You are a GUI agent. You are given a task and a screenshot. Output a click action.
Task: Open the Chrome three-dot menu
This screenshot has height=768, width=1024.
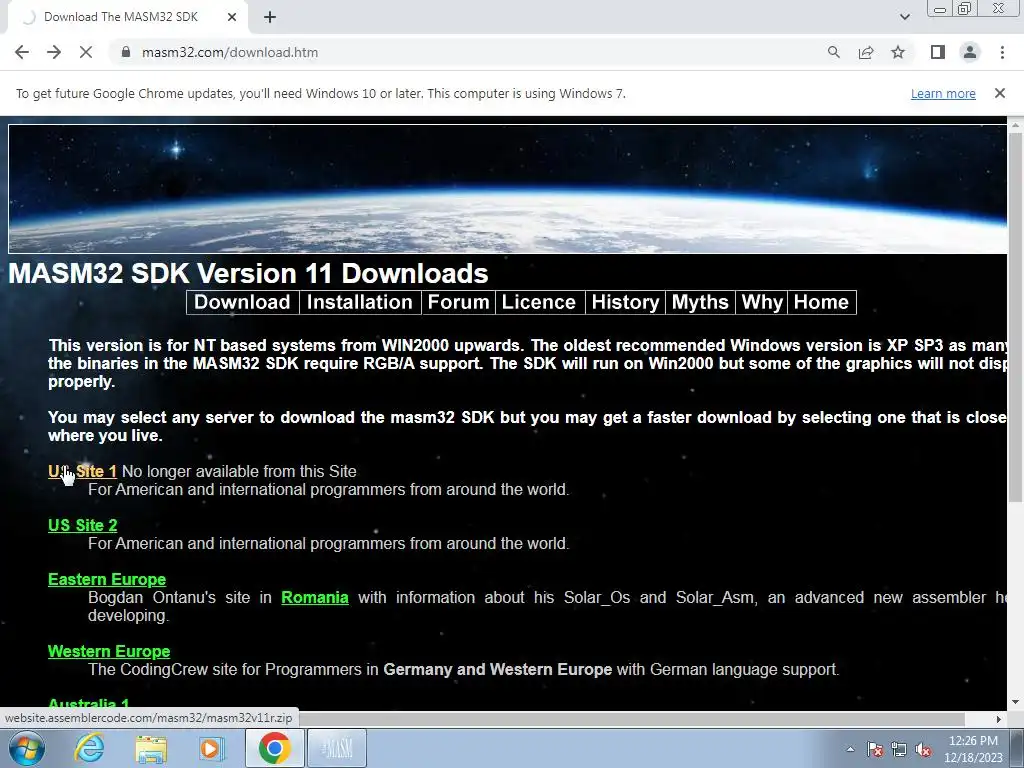tap(1002, 52)
